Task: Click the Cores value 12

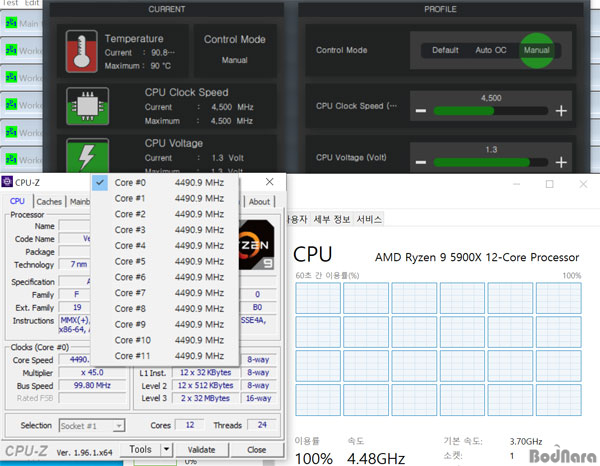Action: 190,425
